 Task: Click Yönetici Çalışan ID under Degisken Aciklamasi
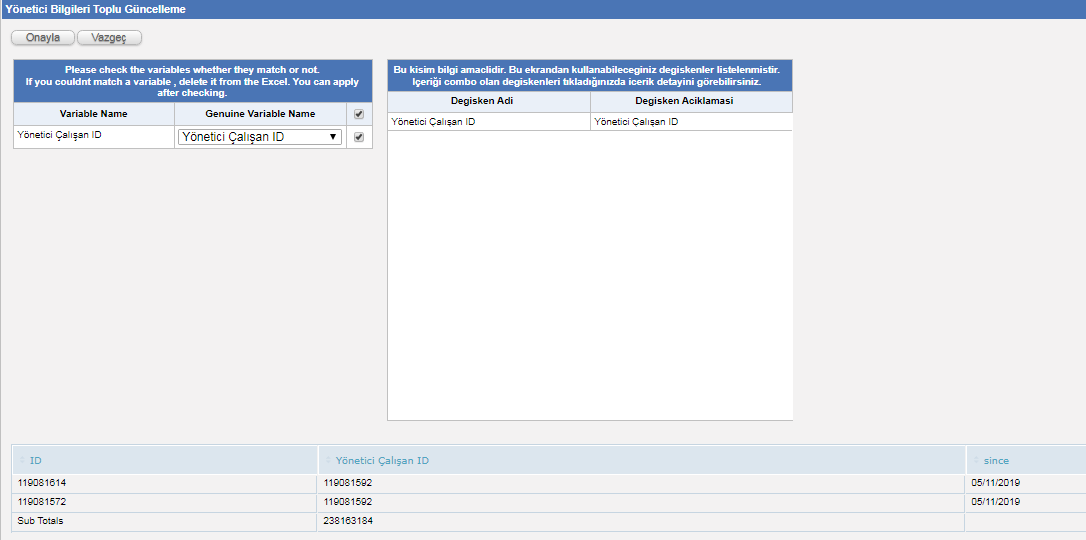(637, 122)
